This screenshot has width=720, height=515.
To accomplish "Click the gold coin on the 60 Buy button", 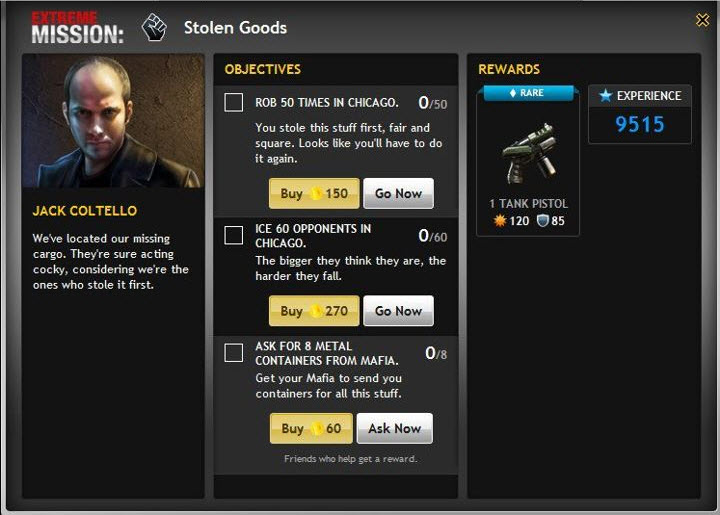I will point(317,428).
